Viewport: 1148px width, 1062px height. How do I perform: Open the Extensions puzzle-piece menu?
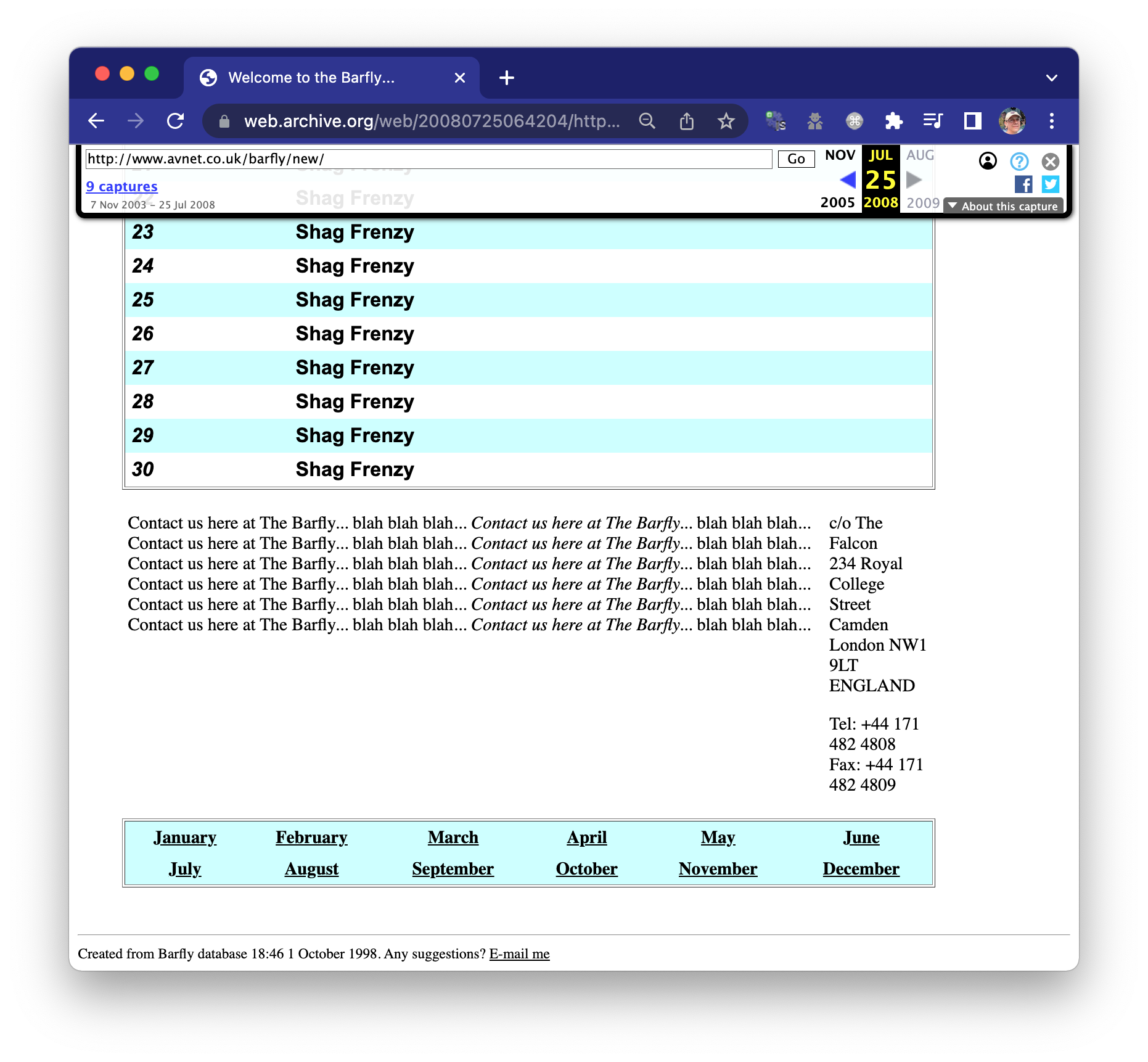click(x=893, y=121)
